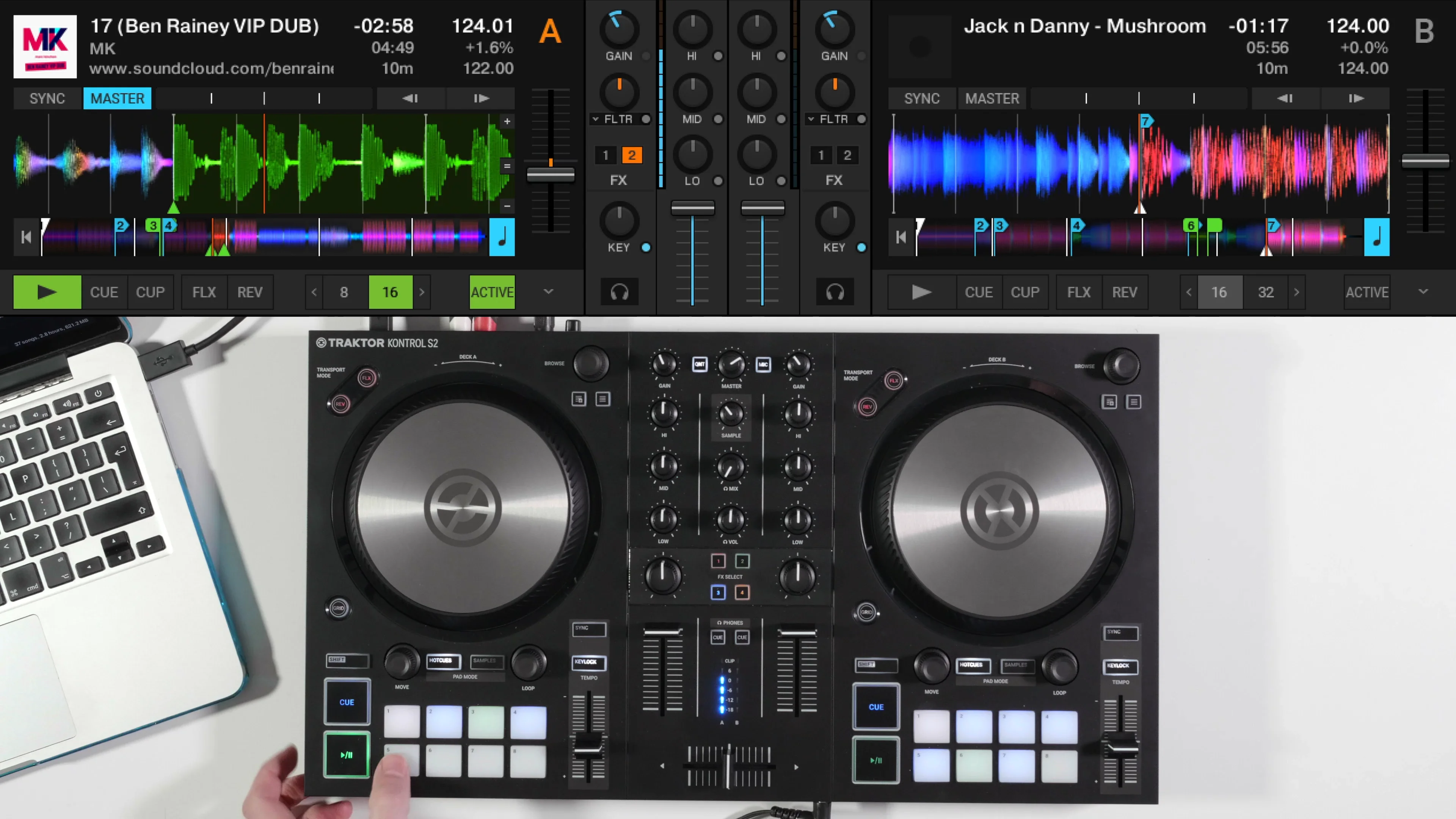Enable SYNC on Deck B
The width and height of the screenshot is (1456, 819).
(x=921, y=98)
